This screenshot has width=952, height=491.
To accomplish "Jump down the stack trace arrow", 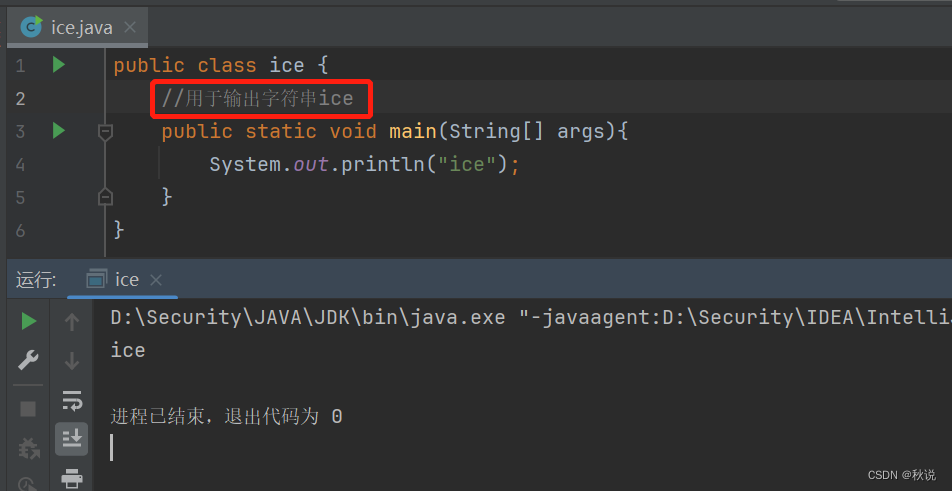I will coord(72,361).
